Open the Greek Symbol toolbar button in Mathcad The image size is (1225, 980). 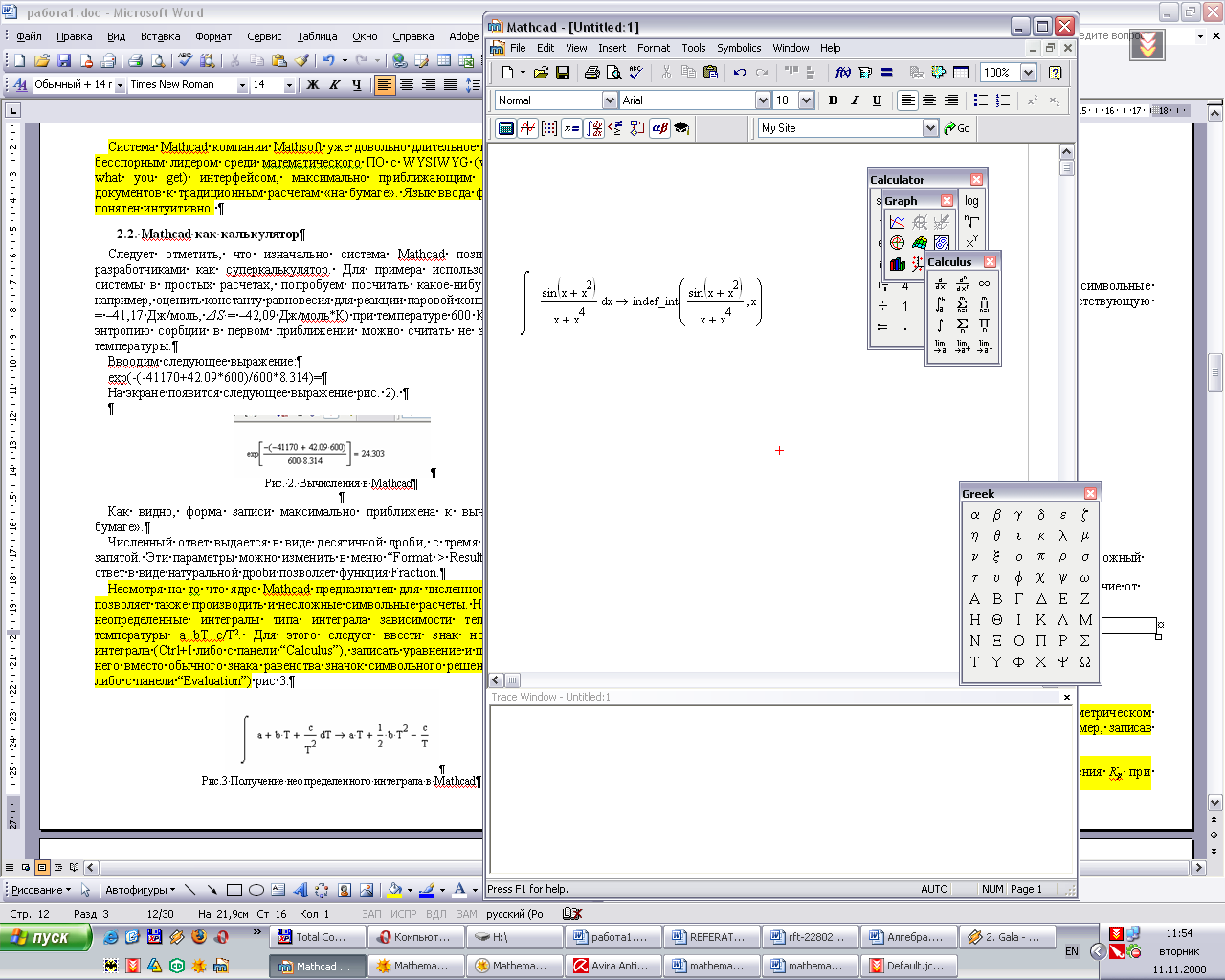659,128
